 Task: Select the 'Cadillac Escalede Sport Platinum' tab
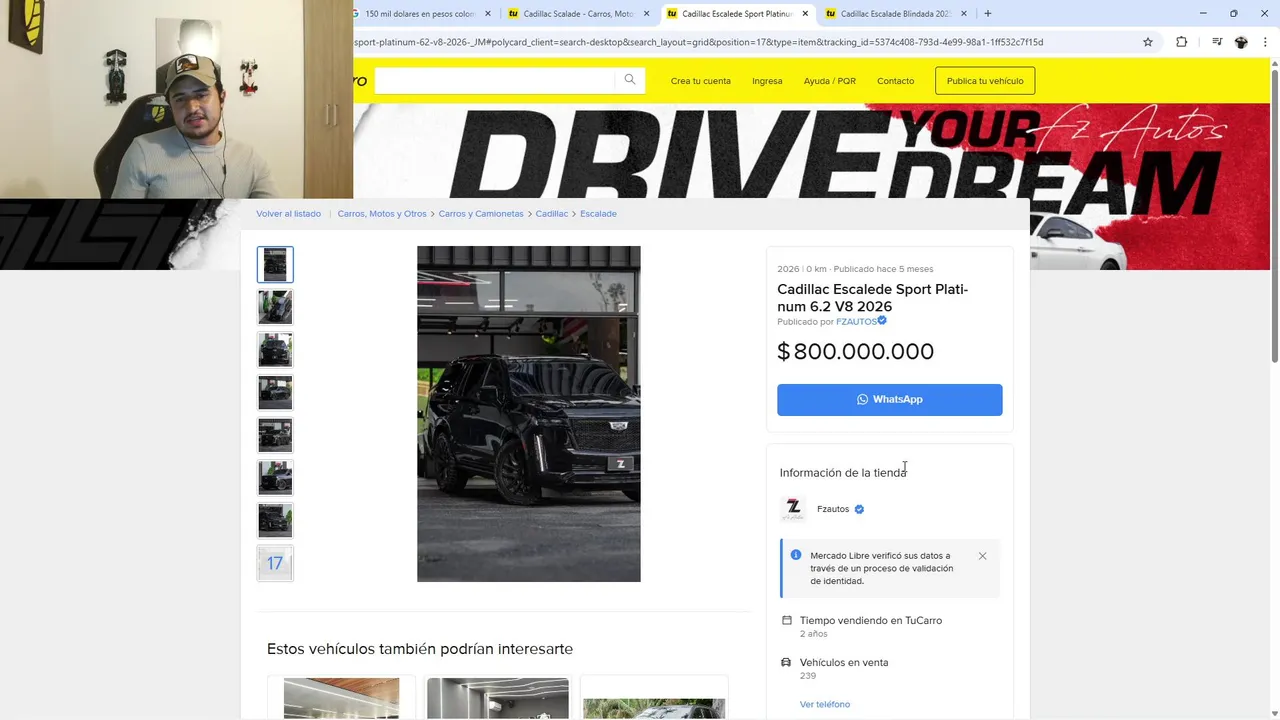click(736, 14)
